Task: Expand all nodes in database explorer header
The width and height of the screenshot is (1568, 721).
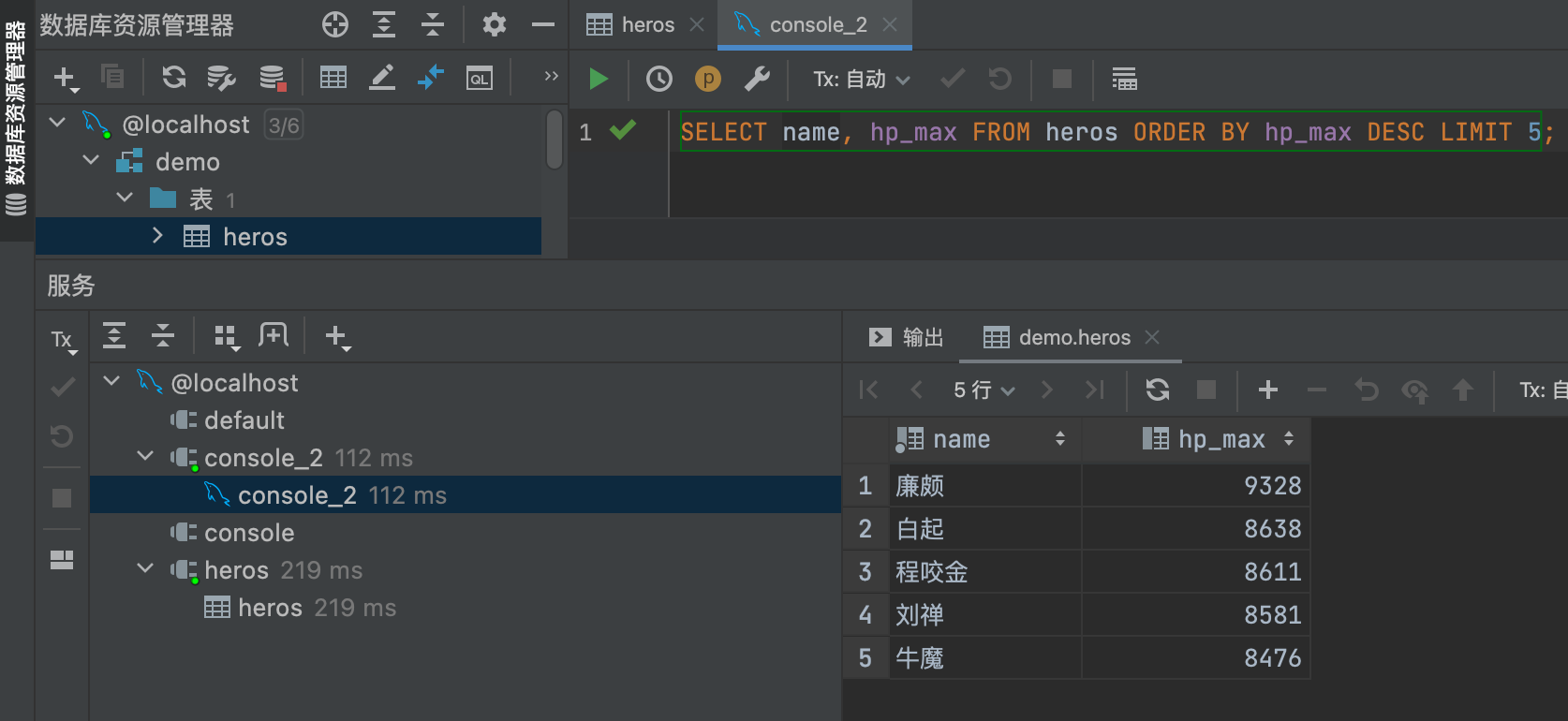Action: pos(384,25)
